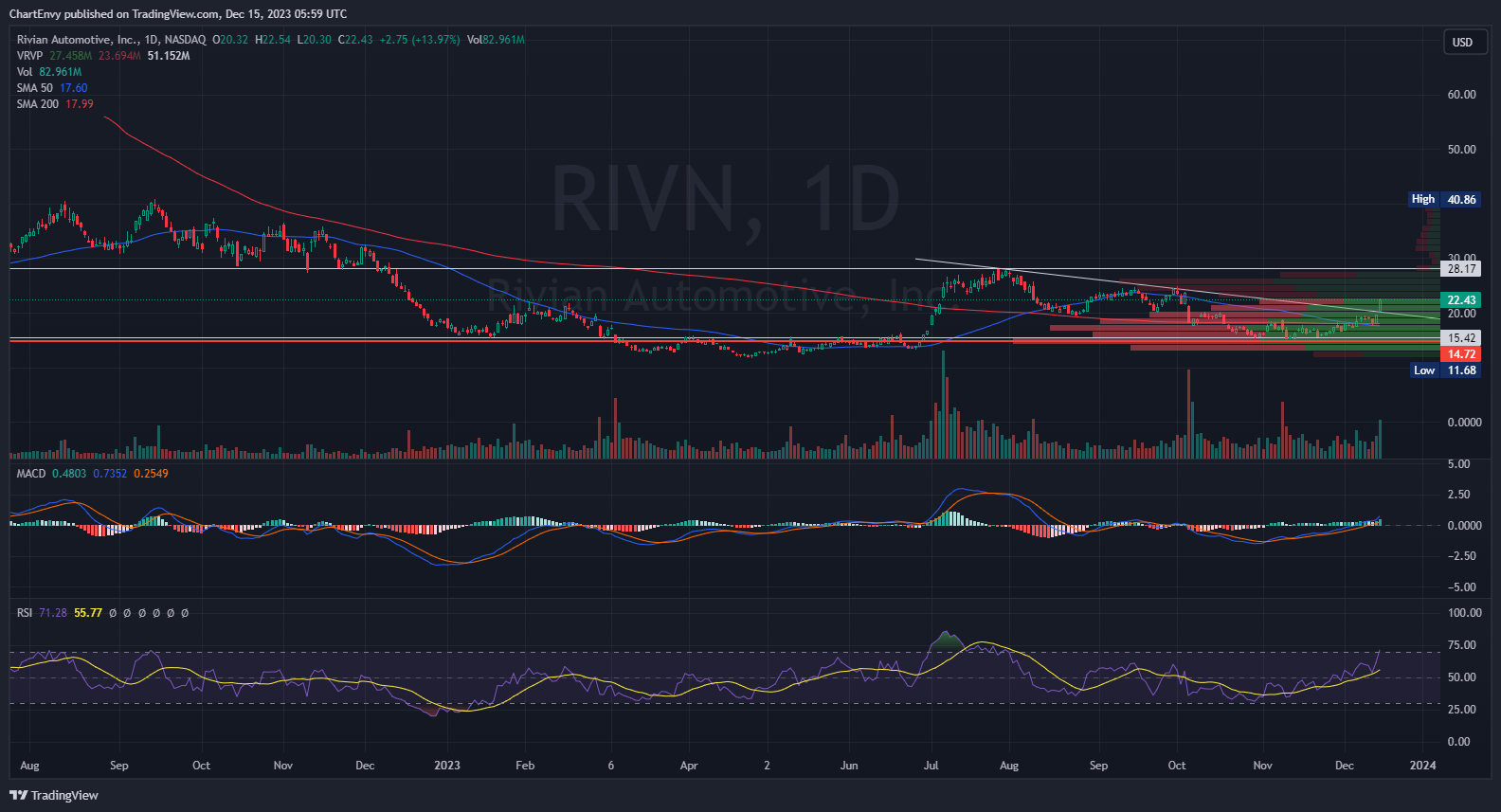This screenshot has height=812, width=1501.
Task: Click the open price value O20.32
Action: [x=230, y=40]
